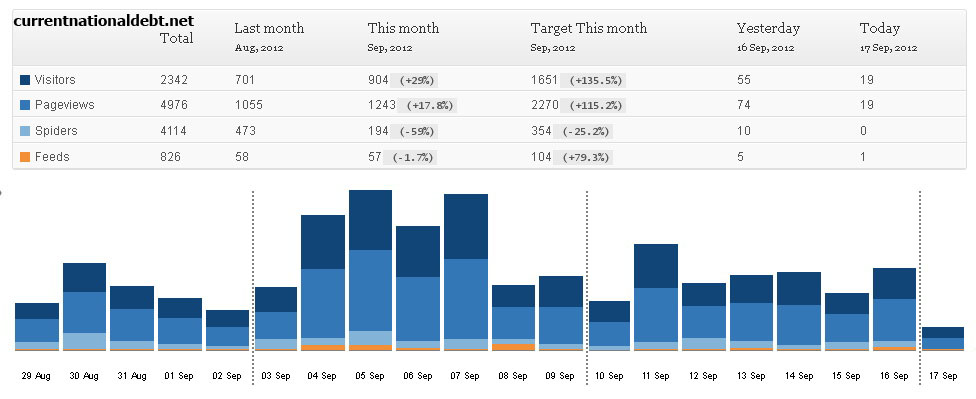Click the Visitors row label
976x399 pixels.
55,80
